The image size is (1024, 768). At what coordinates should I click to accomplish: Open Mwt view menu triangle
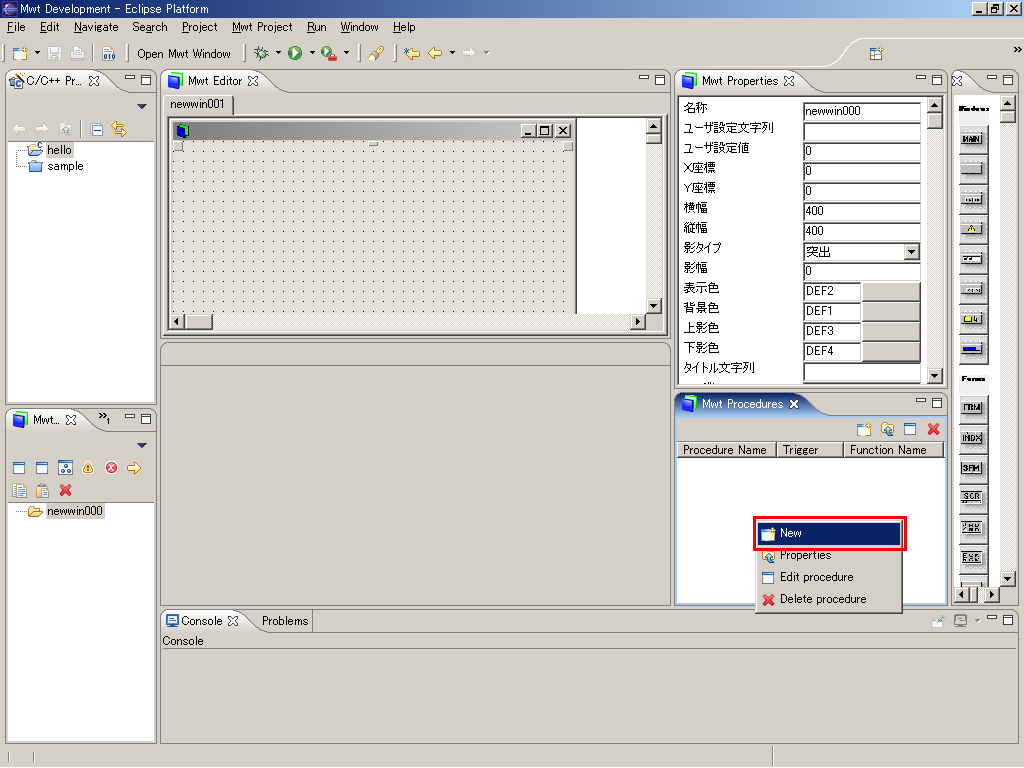click(142, 445)
